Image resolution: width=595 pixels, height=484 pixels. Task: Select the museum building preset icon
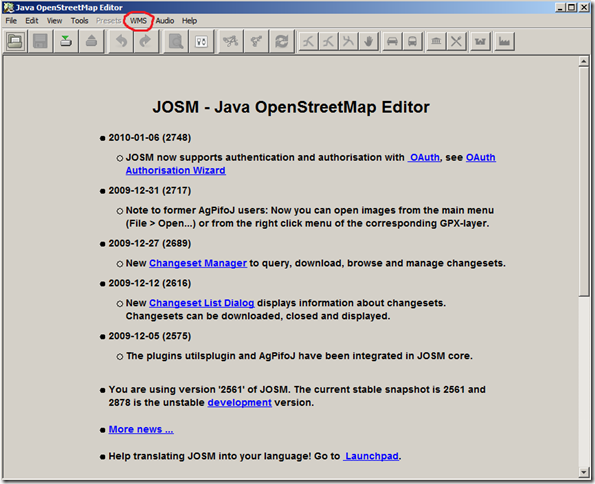pyautogui.click(x=436, y=41)
